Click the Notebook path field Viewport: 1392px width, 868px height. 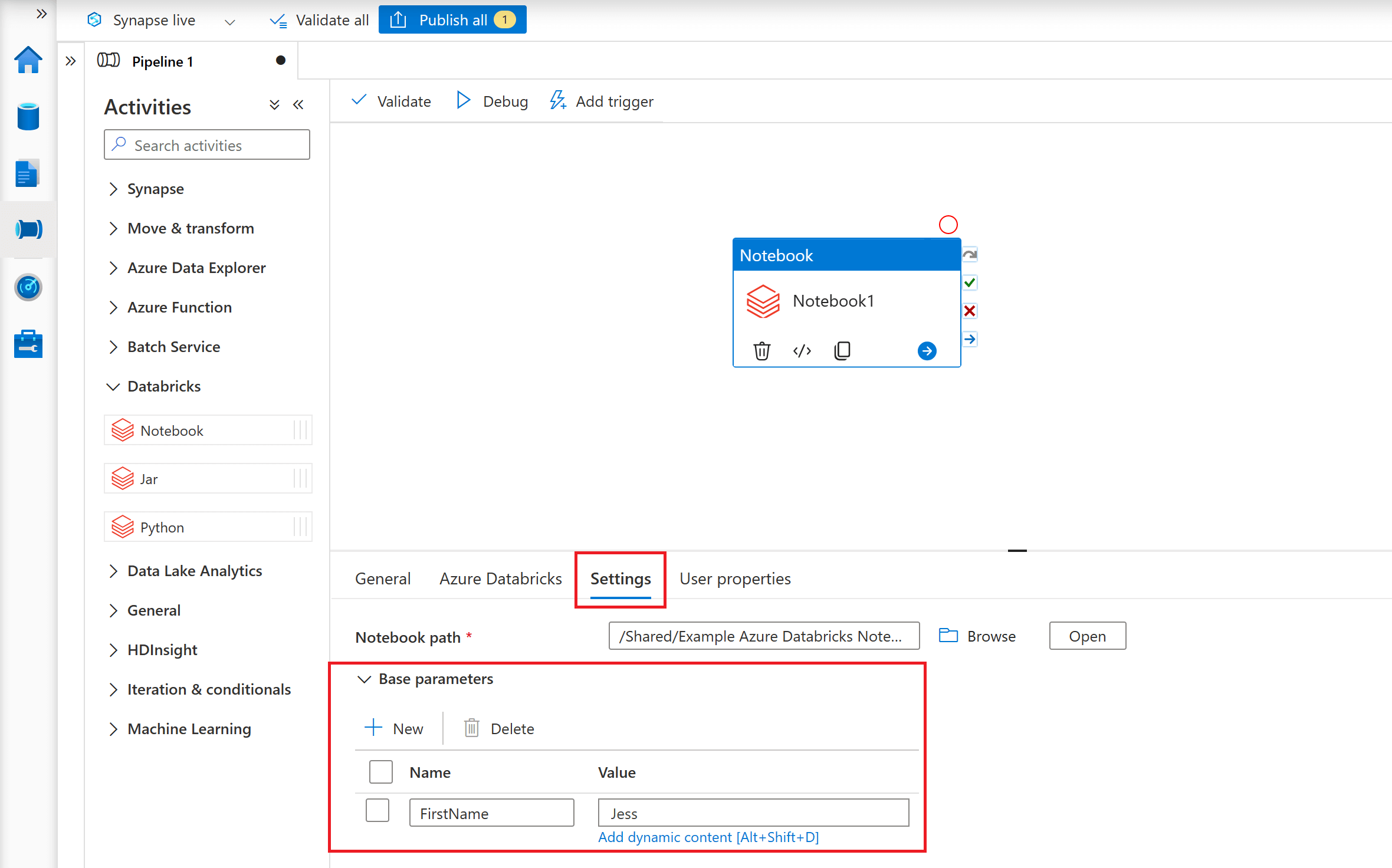[x=764, y=636]
